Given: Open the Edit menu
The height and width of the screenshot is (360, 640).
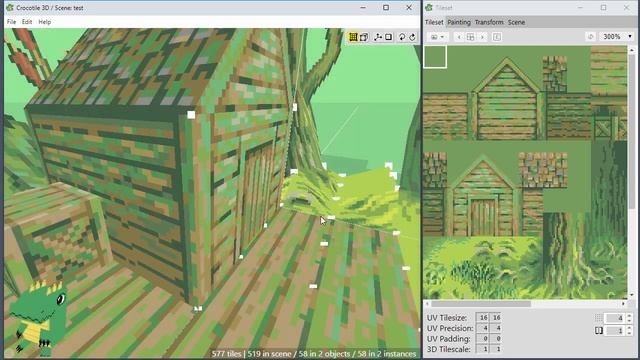Looking at the screenshot, I should coord(27,22).
